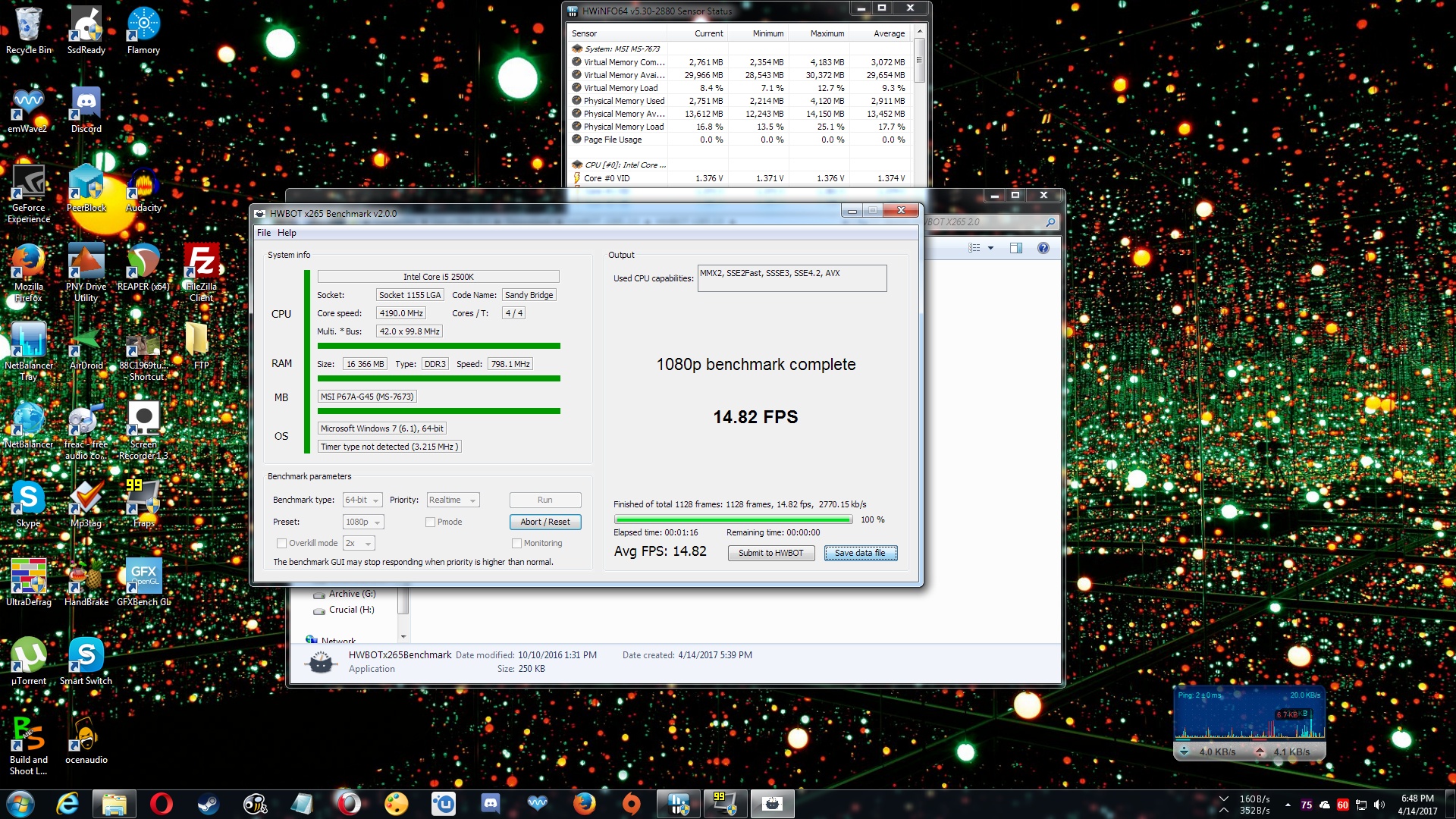This screenshot has height=819, width=1456.
Task: Sort HWiNFO sensors by Current column
Action: [x=709, y=33]
